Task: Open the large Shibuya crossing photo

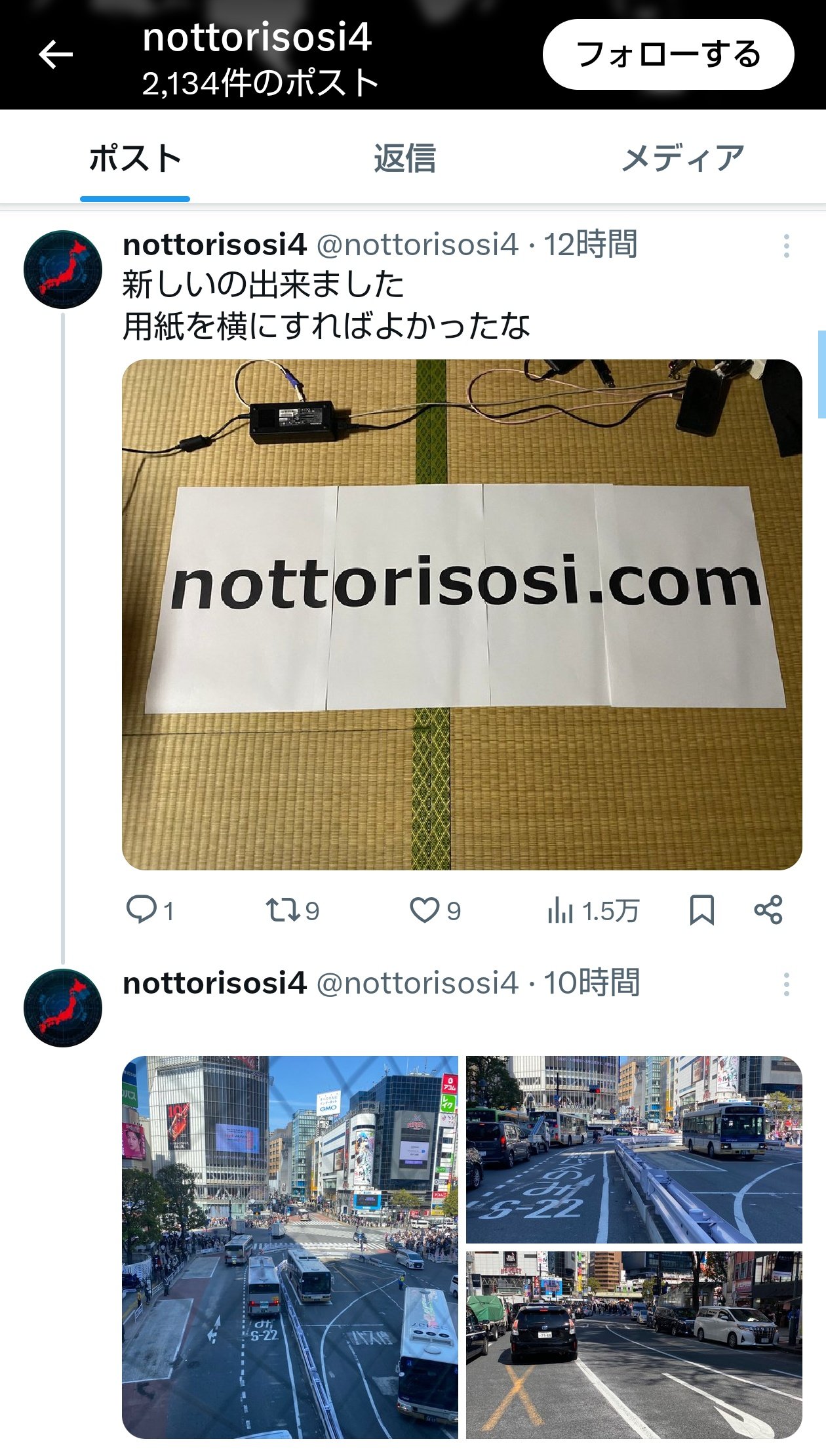Action: pos(290,1247)
